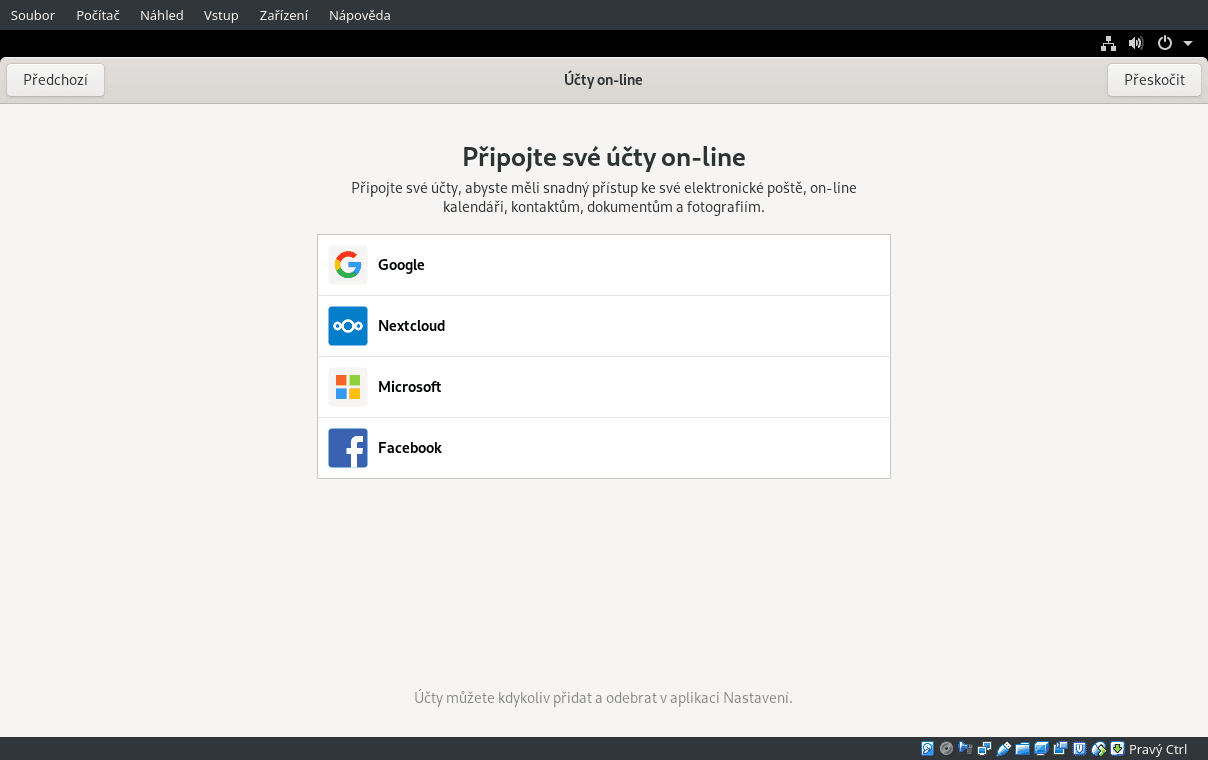
Task: Select the Facebook account label
Action: [x=410, y=448]
